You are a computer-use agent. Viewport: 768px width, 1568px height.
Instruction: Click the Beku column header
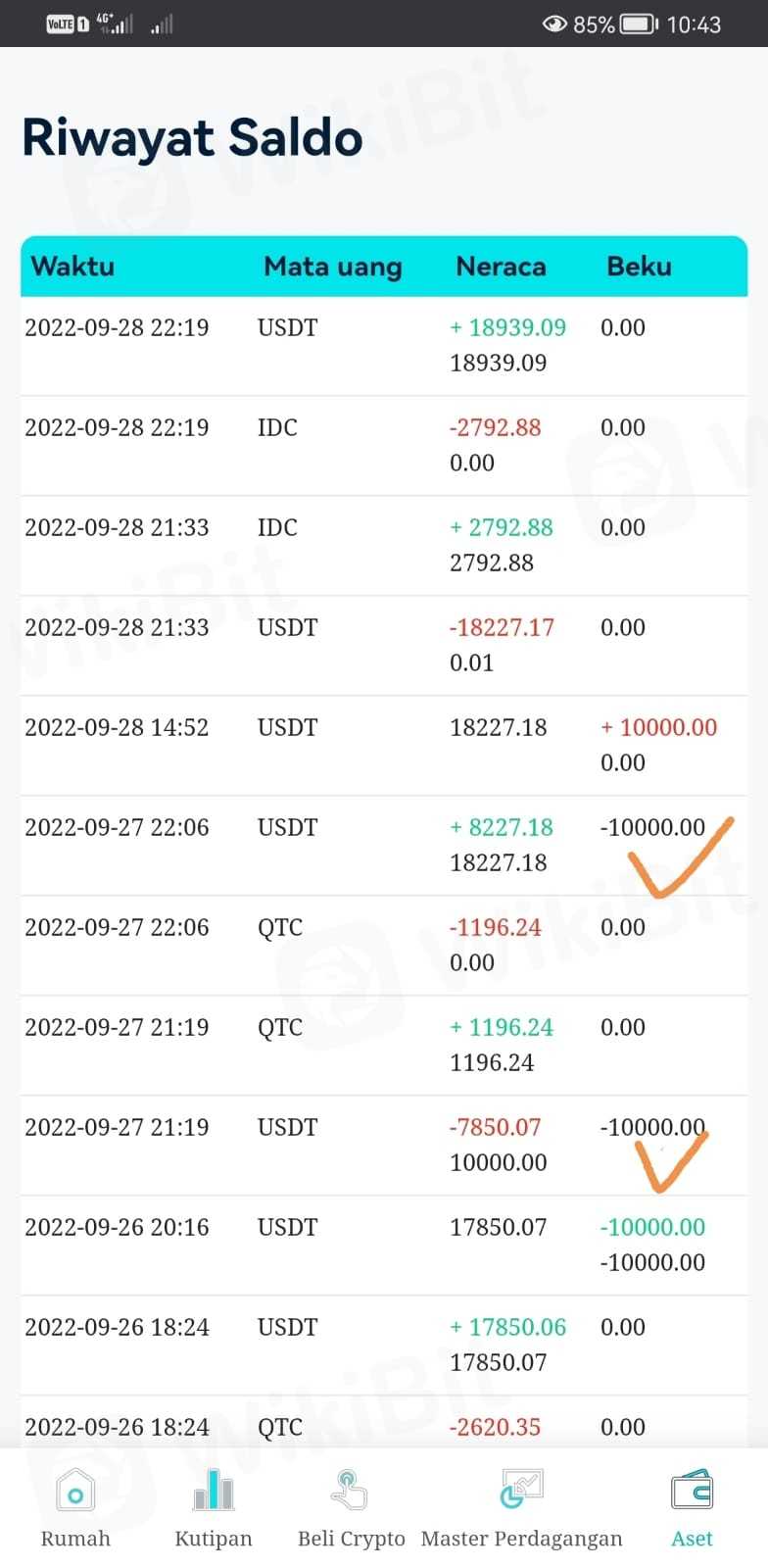click(x=639, y=267)
